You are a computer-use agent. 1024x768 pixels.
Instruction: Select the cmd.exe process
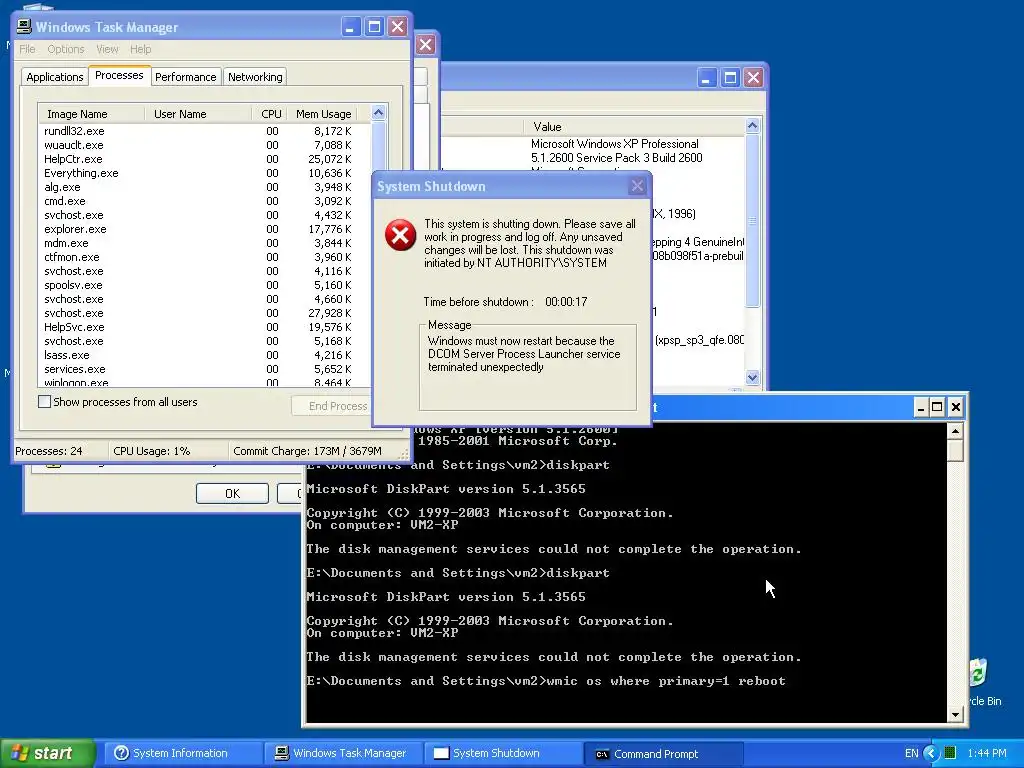(65, 201)
